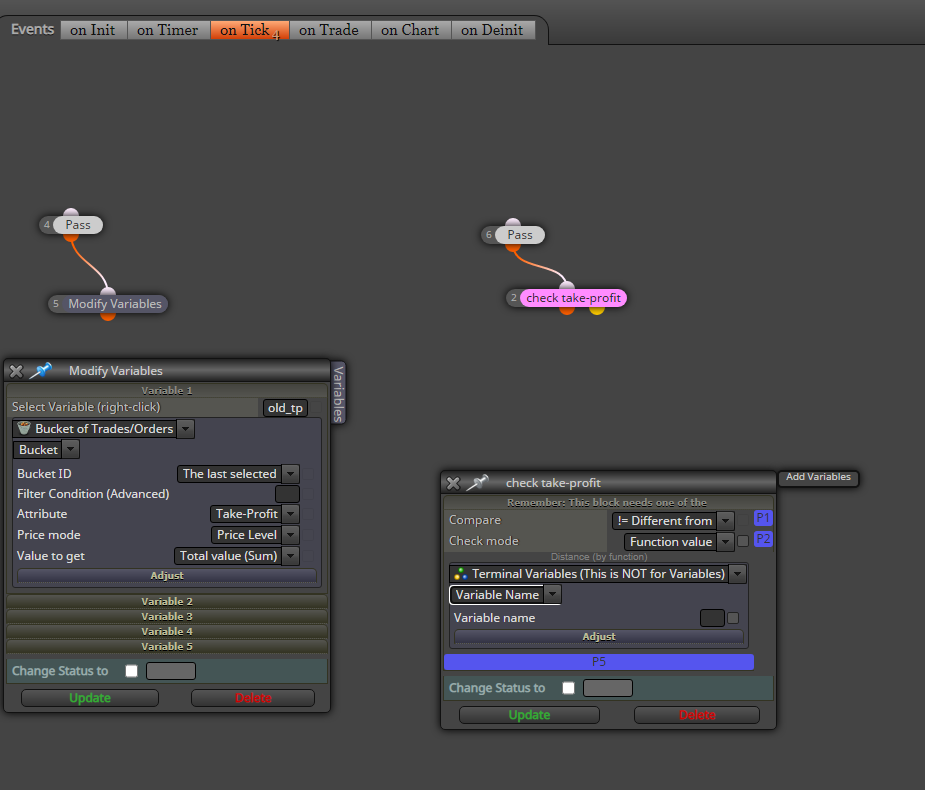Screen dimensions: 925x790
Task: Click the yellow output connector of check take-profit
Action: pyautogui.click(x=597, y=310)
